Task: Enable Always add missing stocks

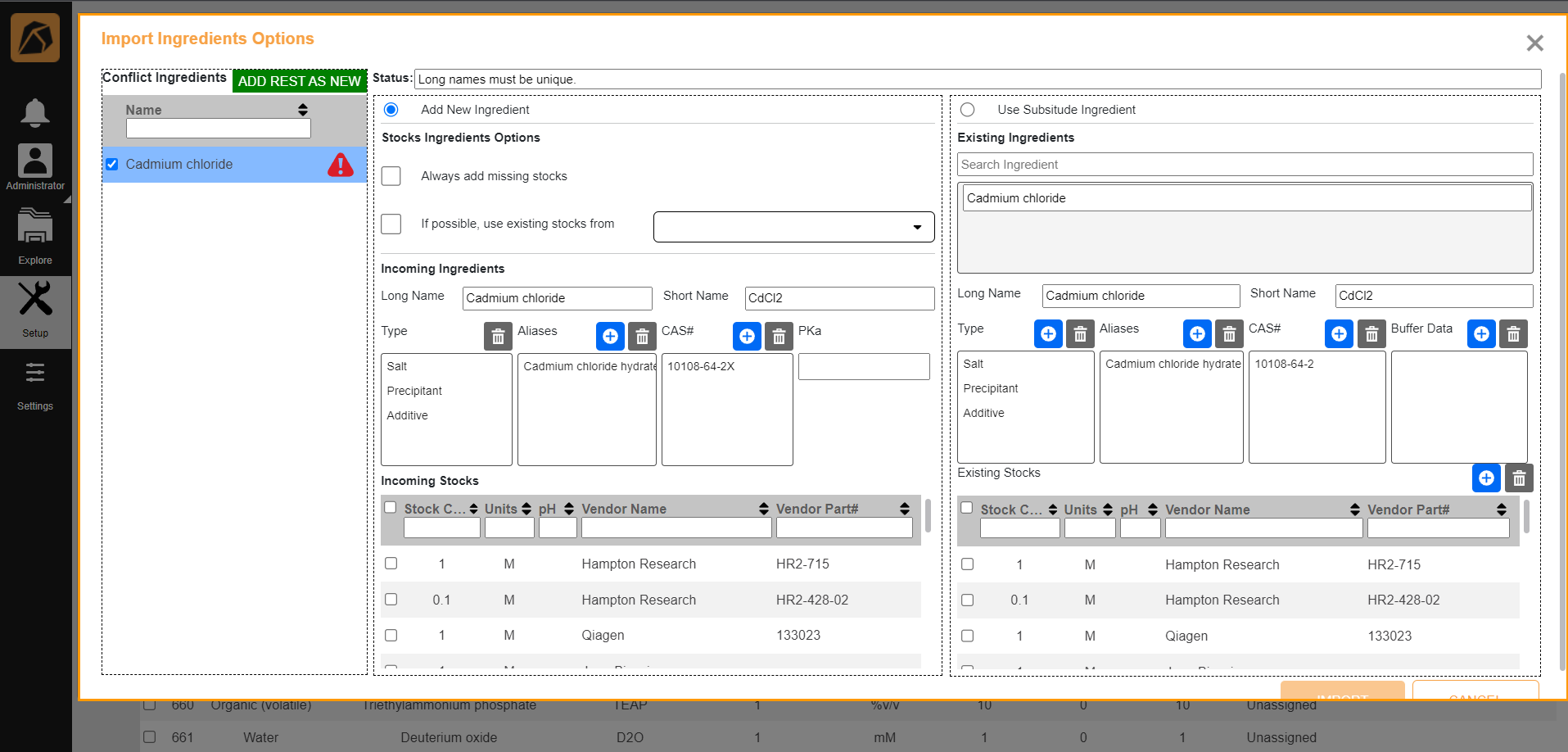Action: coord(391,176)
